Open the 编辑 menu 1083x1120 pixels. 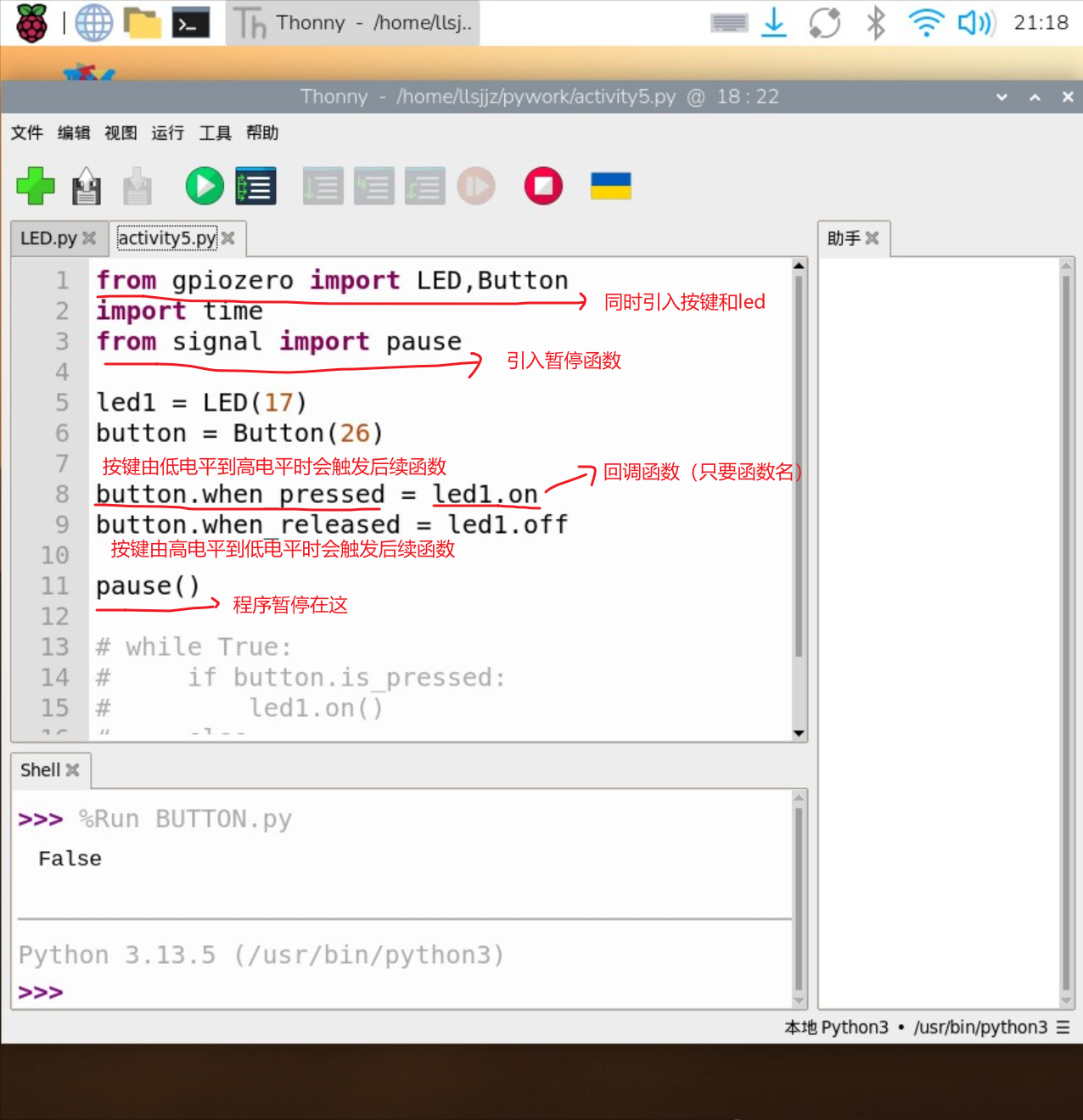pos(74,132)
